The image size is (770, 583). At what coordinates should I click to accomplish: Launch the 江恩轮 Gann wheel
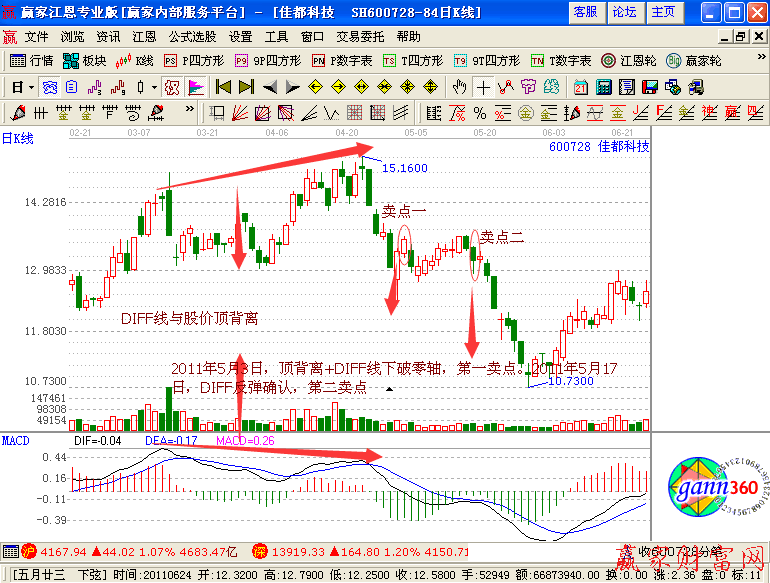point(629,60)
